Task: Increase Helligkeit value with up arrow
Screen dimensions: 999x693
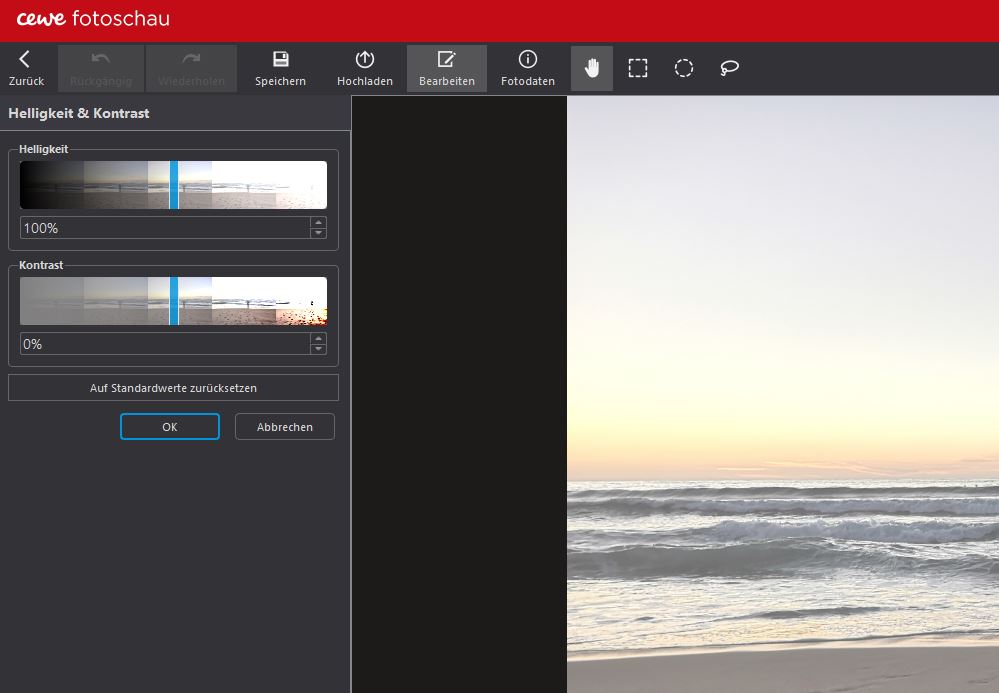Action: tap(319, 222)
